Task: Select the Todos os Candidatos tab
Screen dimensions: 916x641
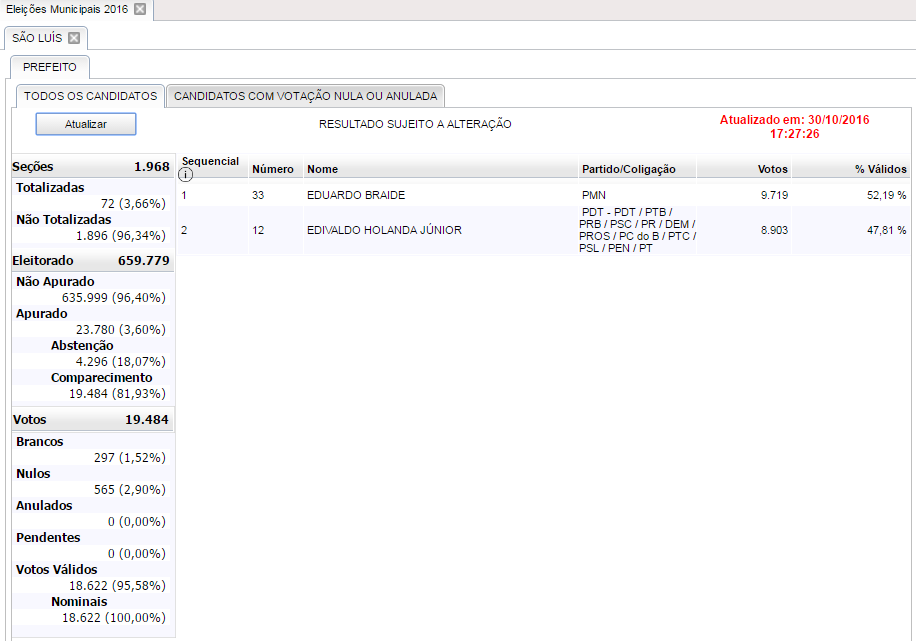Action: tap(90, 96)
